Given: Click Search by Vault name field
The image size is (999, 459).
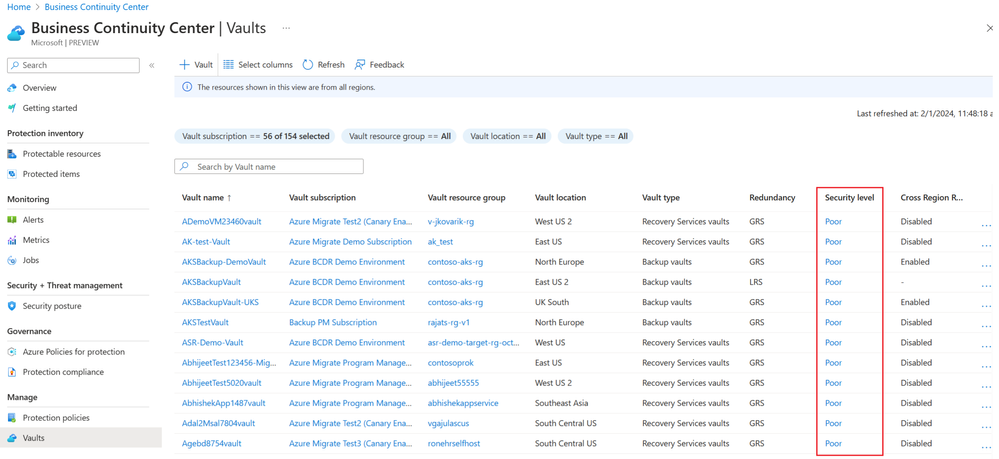Looking at the screenshot, I should pos(269,166).
